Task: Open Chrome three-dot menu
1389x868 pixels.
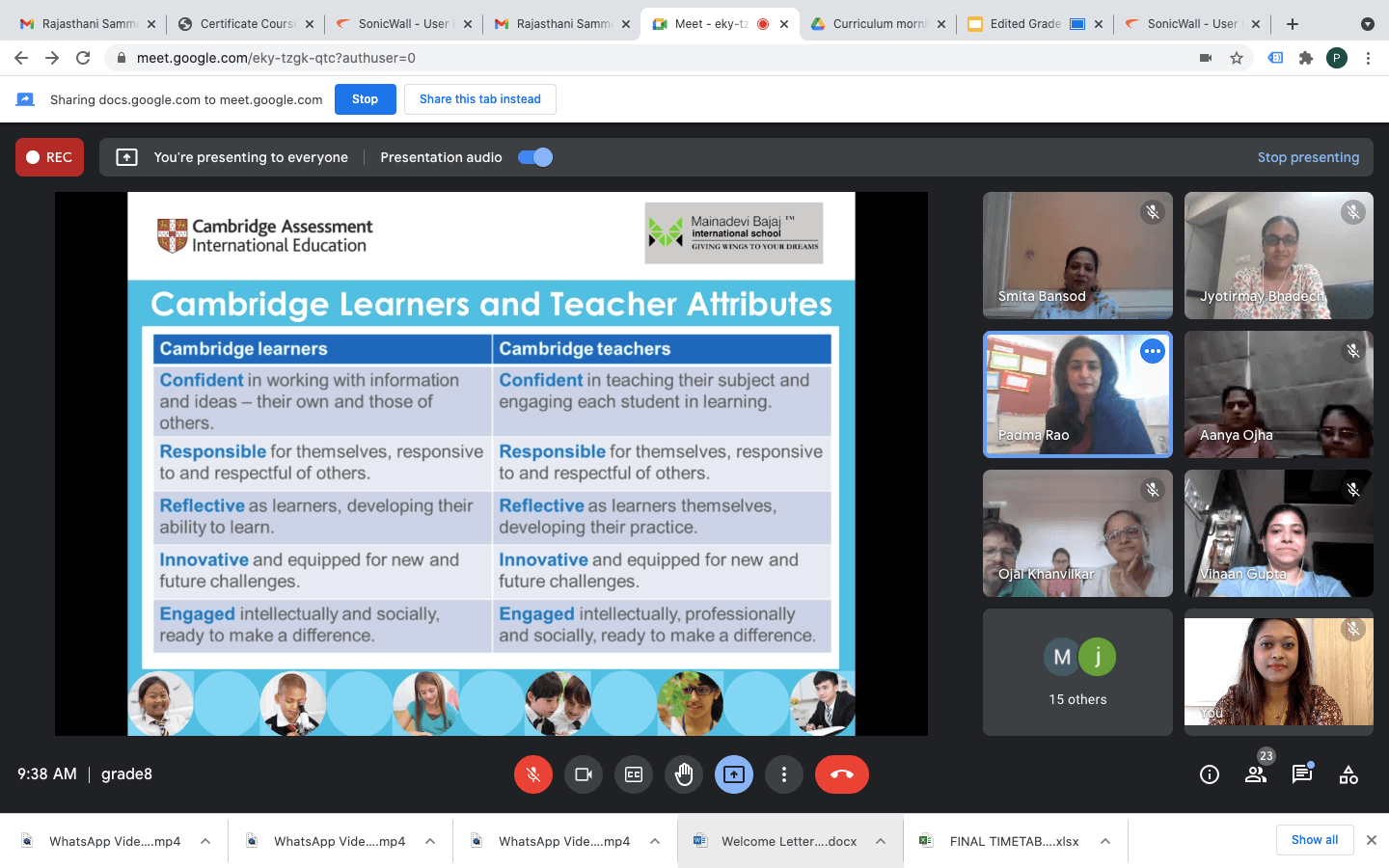Action: 1368,58
